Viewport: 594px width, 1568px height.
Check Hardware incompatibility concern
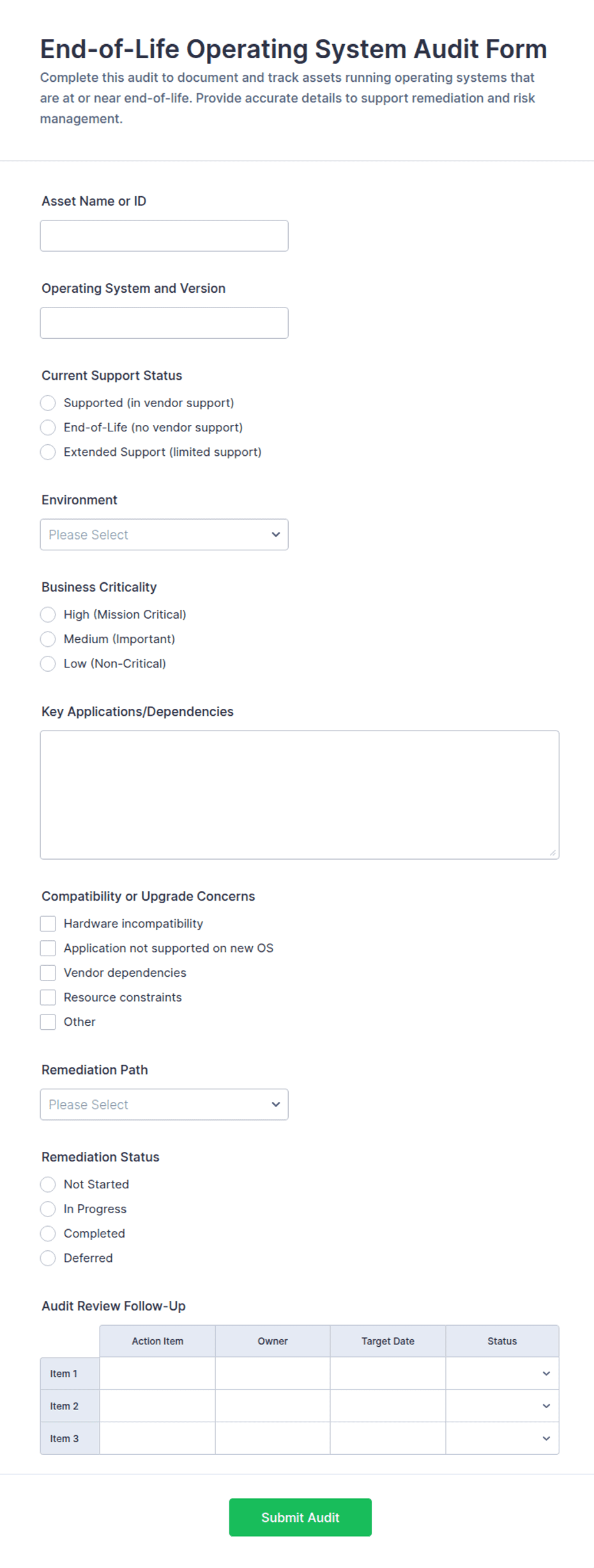(48, 924)
